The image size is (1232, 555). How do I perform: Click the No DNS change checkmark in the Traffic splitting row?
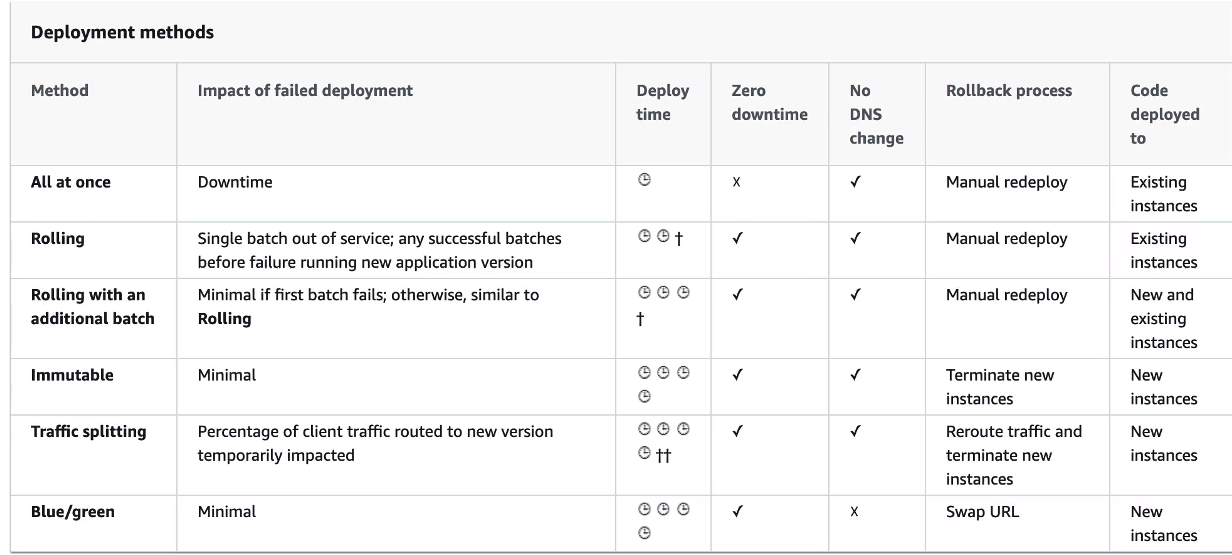click(855, 432)
